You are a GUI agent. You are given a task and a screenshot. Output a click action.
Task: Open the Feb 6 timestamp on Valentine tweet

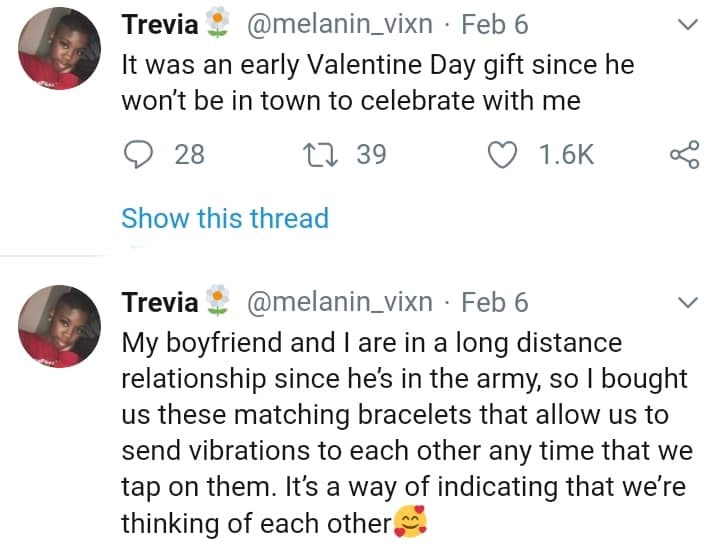[494, 25]
